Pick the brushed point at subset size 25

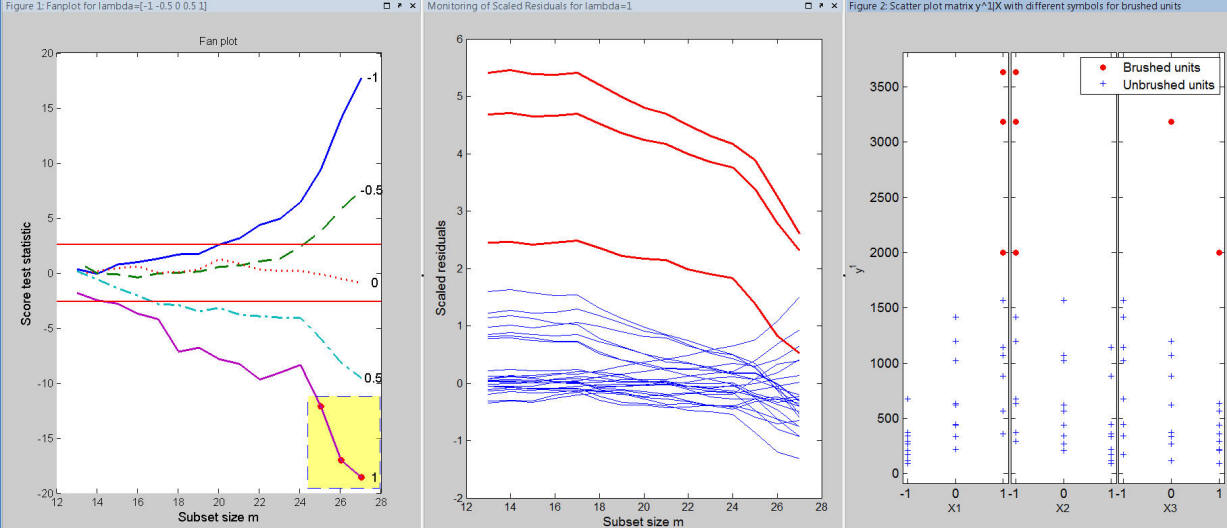[x=321, y=406]
